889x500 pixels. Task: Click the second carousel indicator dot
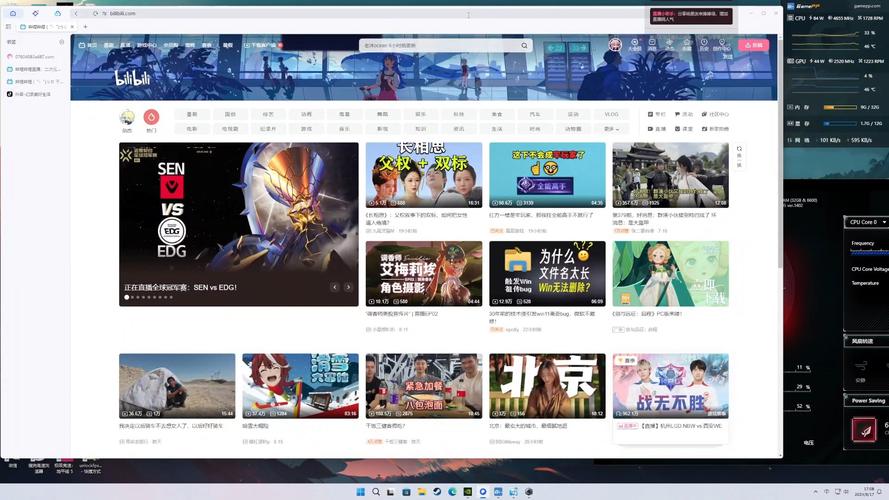(x=132, y=297)
